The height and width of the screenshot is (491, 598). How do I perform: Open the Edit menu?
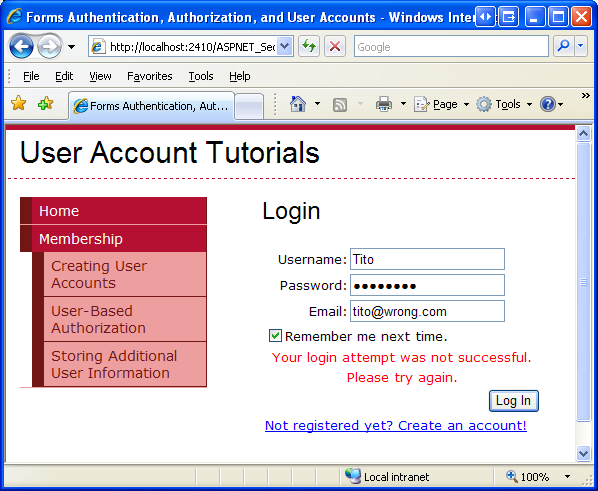click(64, 76)
